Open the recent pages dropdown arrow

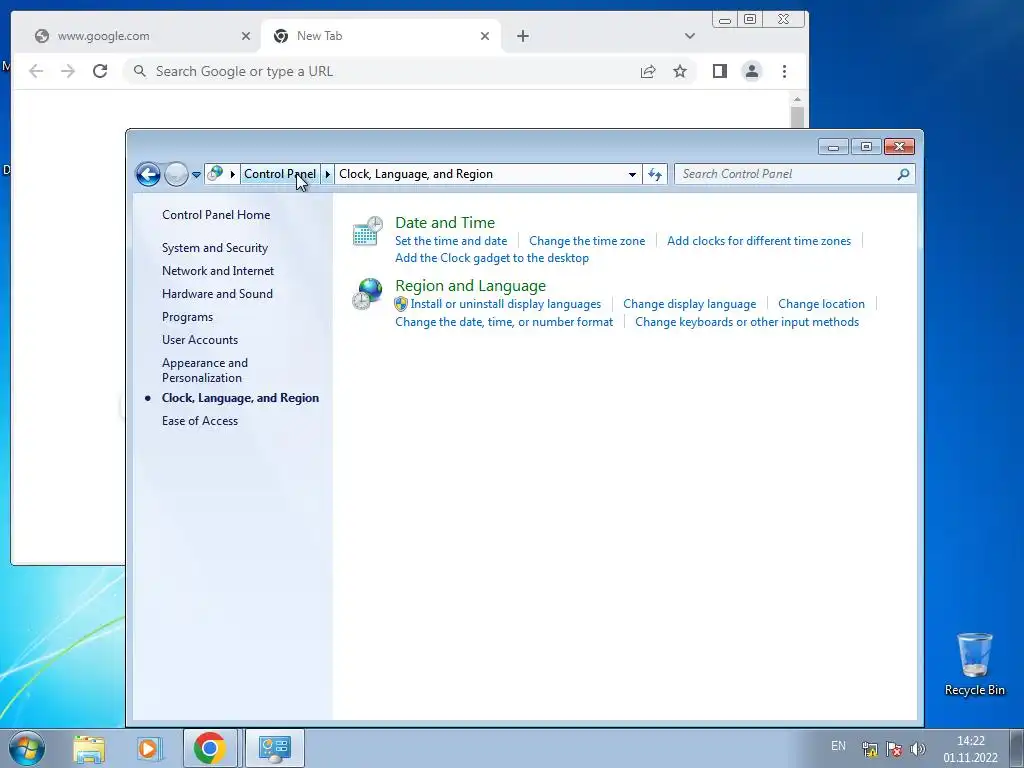click(x=196, y=174)
